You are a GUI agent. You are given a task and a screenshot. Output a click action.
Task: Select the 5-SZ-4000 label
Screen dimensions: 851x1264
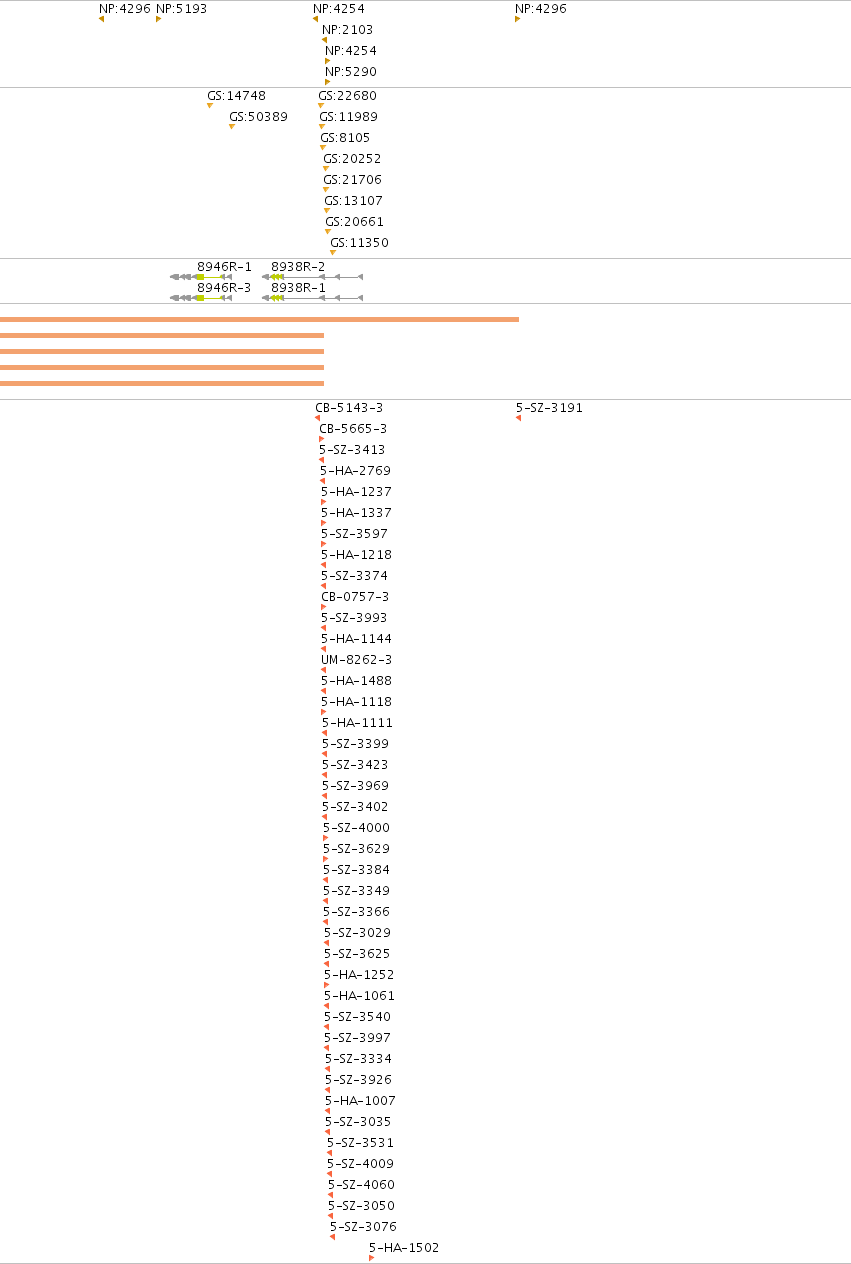(357, 827)
